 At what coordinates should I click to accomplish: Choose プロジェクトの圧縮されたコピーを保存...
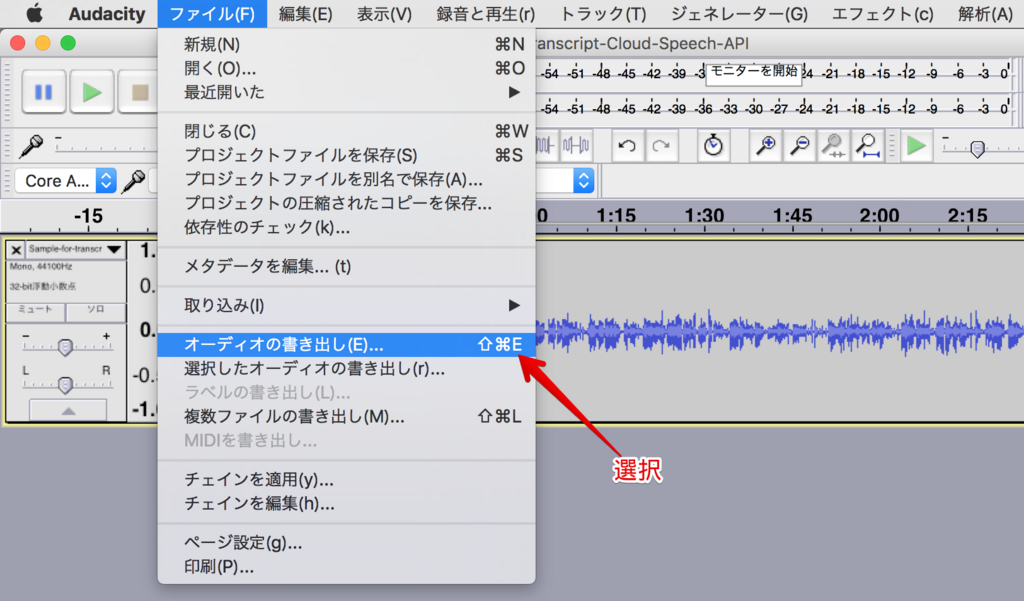click(346, 203)
